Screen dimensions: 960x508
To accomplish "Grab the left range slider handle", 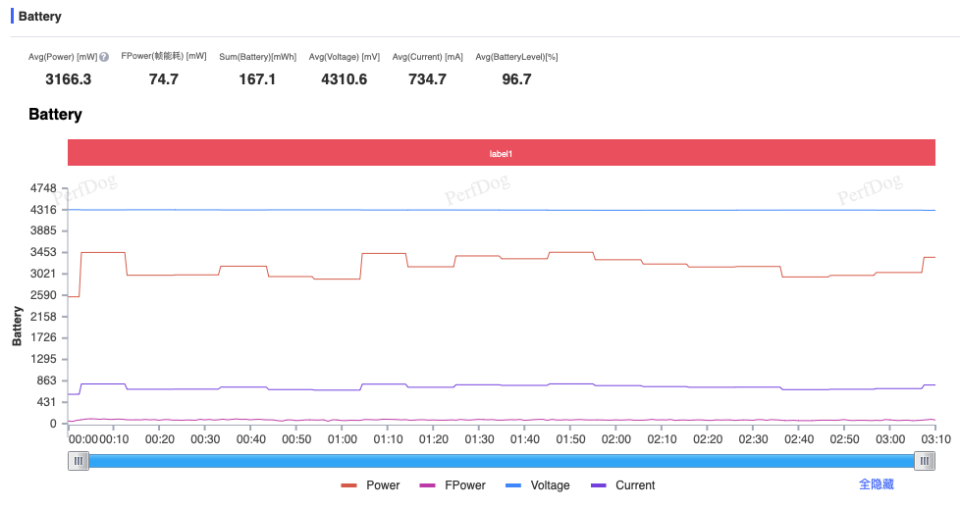I will (x=78, y=461).
